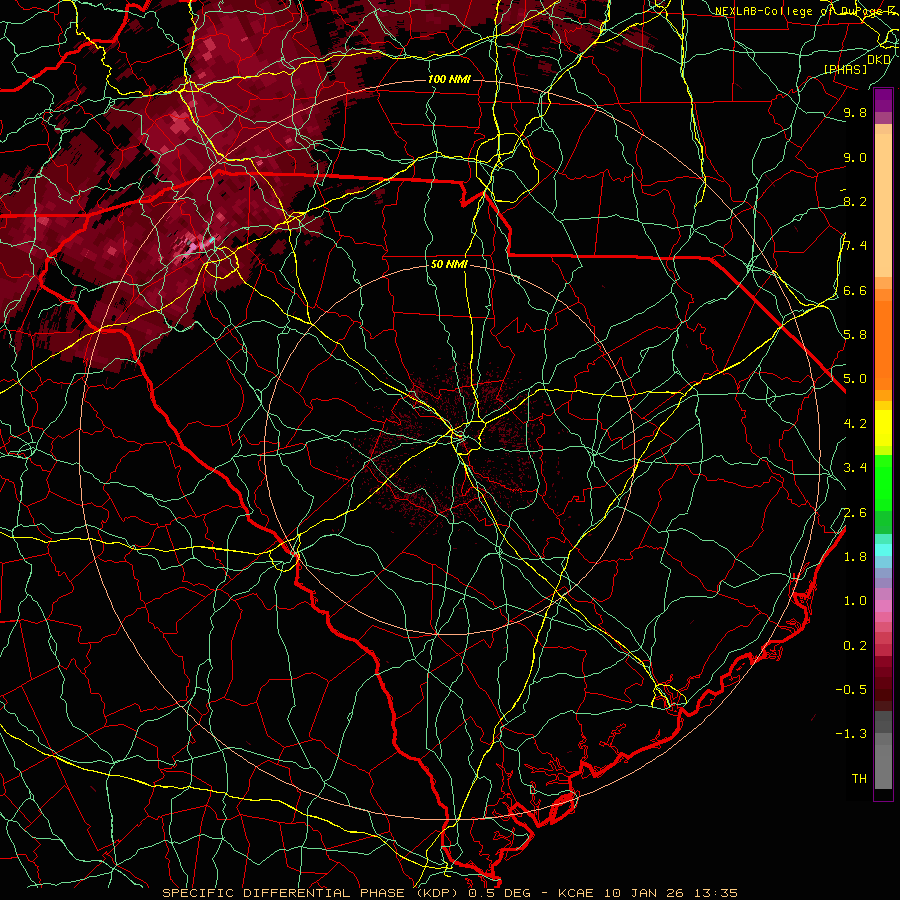The height and width of the screenshot is (900, 900).
Task: Click the "9.0" legend value
Action: [855, 158]
